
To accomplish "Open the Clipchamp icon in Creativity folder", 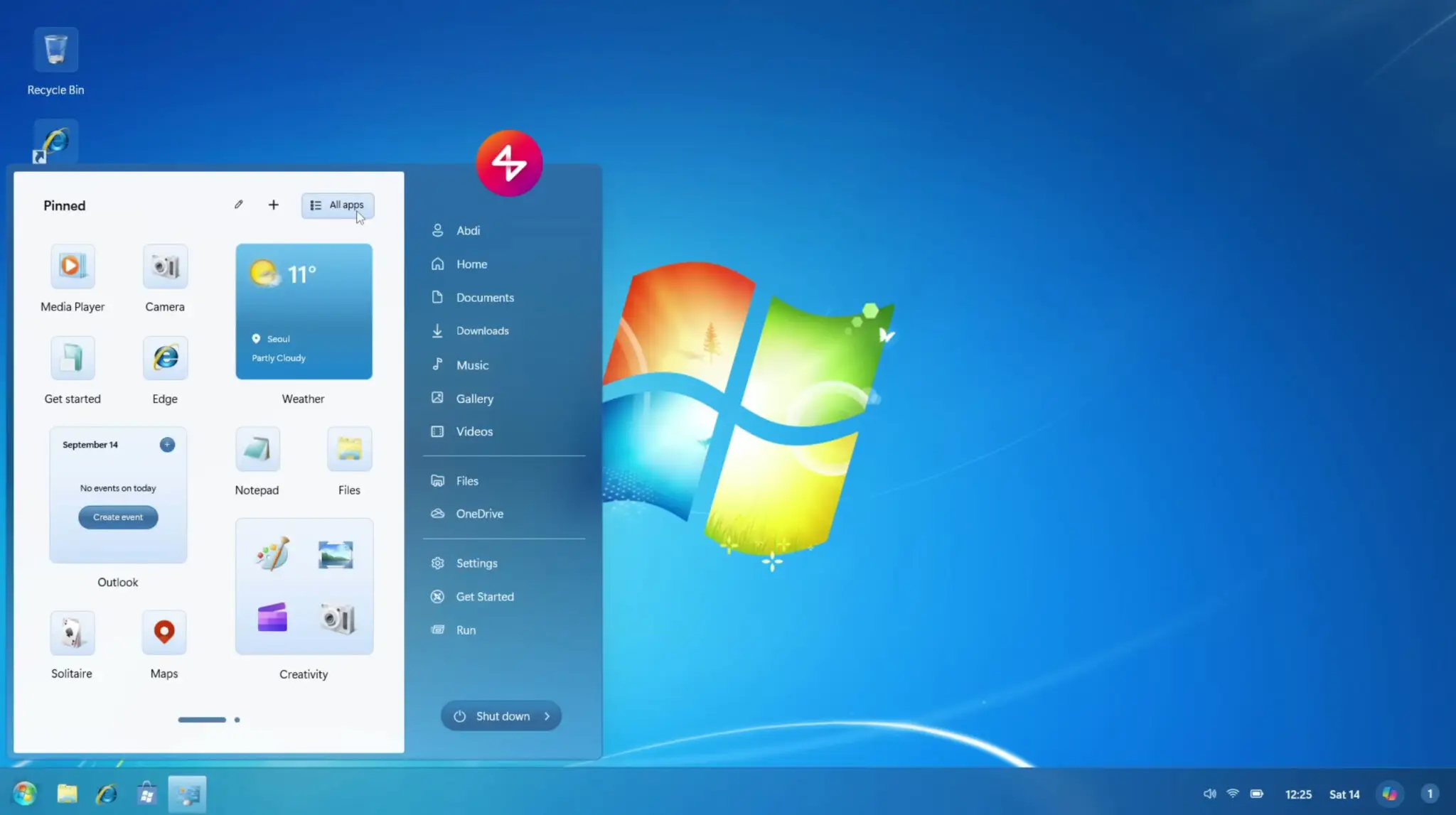I will (x=273, y=618).
